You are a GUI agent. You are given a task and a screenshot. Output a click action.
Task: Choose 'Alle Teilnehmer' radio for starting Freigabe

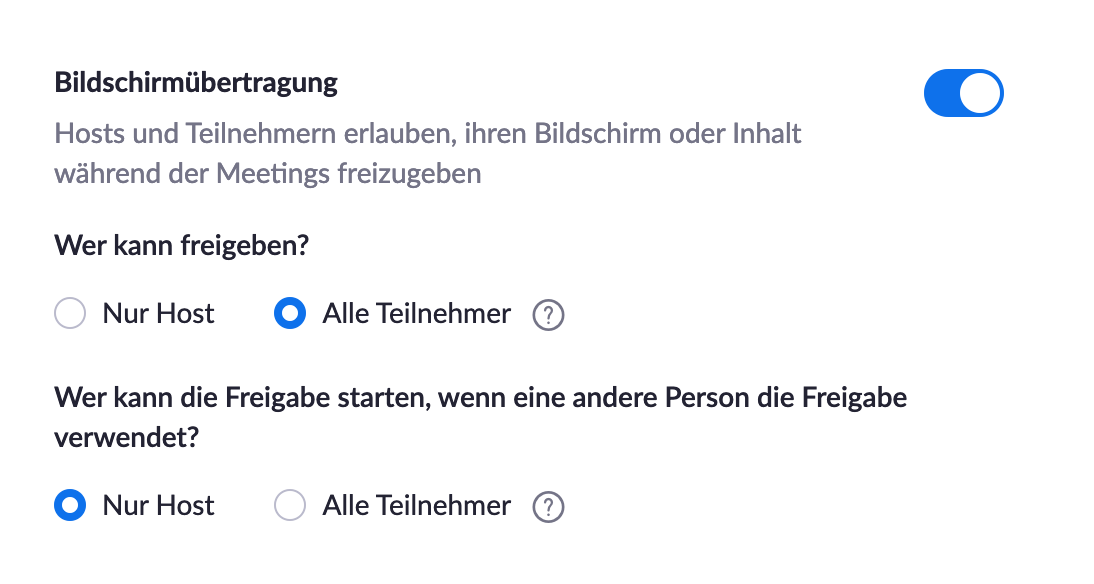pyautogui.click(x=290, y=505)
